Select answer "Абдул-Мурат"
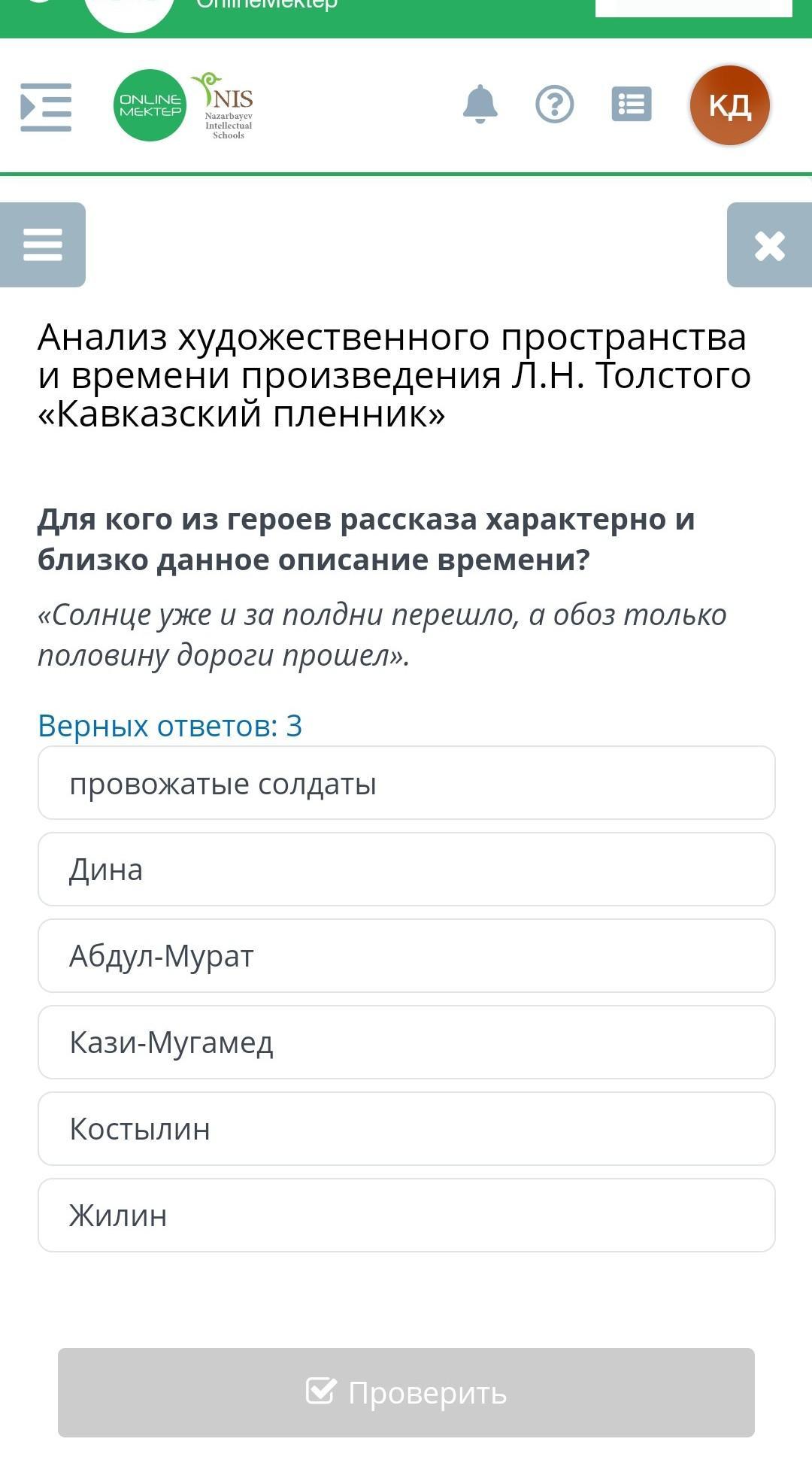Viewport: 812px width, 1460px height. pyautogui.click(x=406, y=956)
